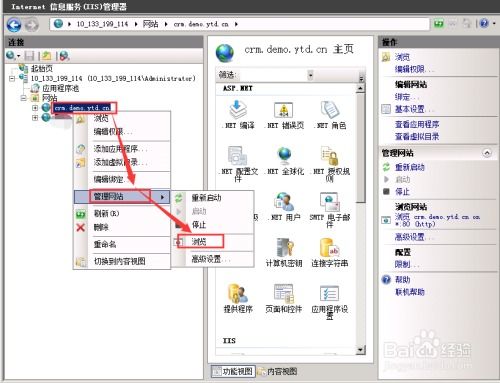This screenshot has width=500, height=383.
Task: Open the .NET 角色 feature icon
Action: tap(330, 110)
